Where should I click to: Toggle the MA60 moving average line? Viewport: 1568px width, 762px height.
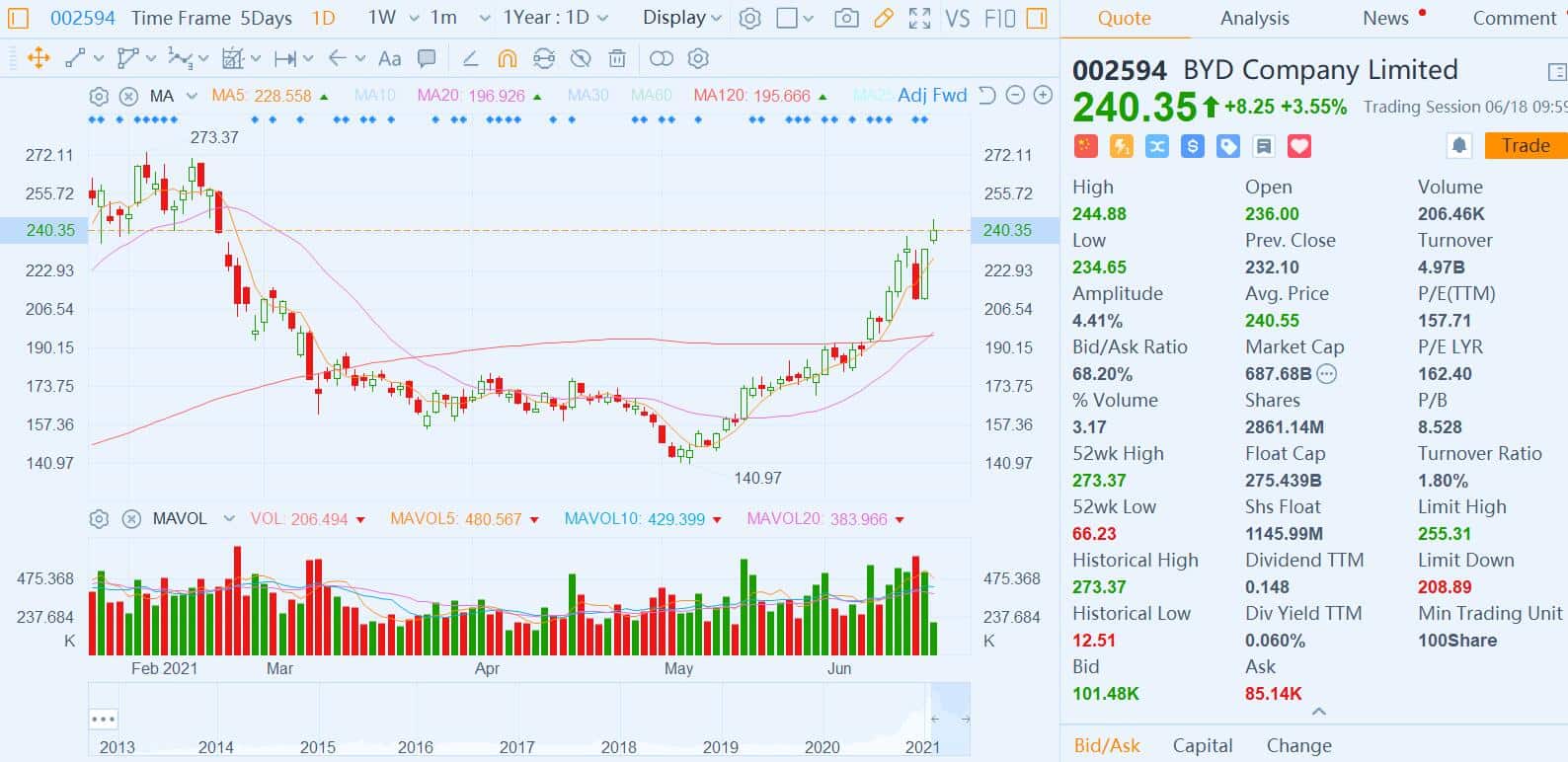(651, 96)
